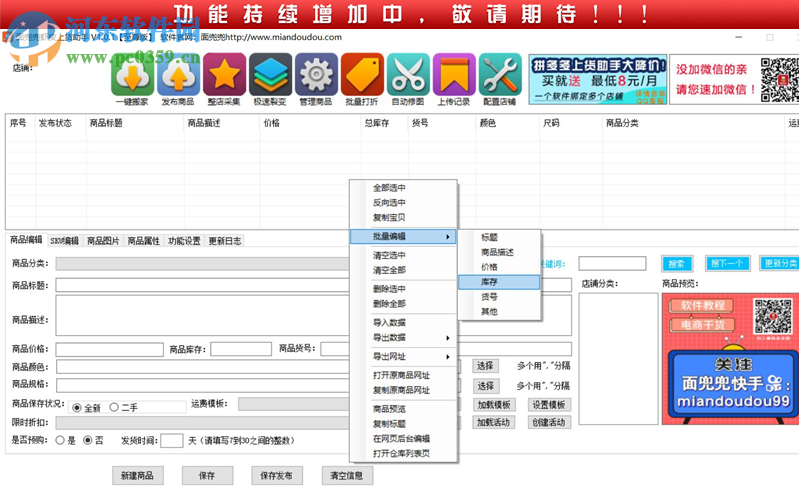Click the 清空信息 button

tap(347, 476)
